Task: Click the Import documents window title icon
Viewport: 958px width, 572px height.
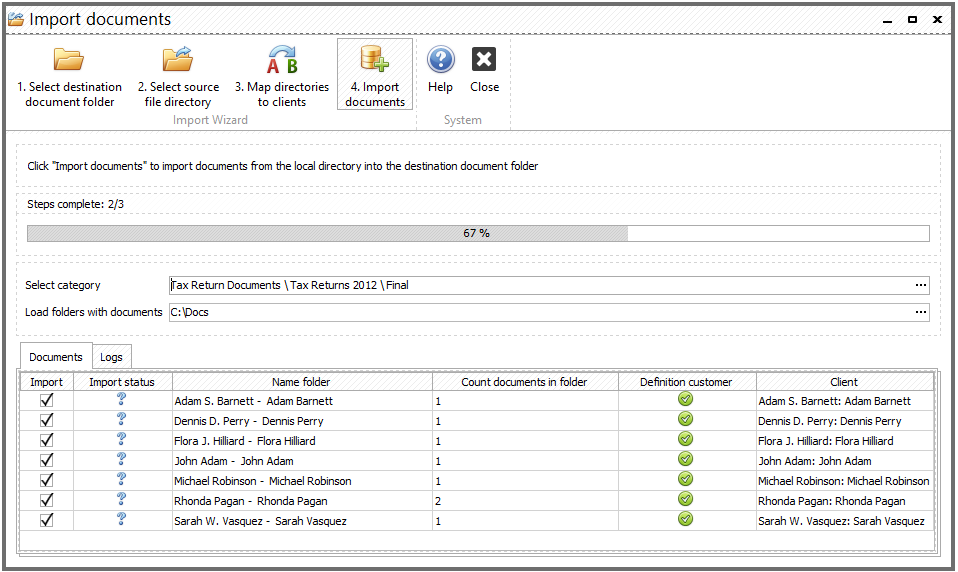Action: [16, 20]
